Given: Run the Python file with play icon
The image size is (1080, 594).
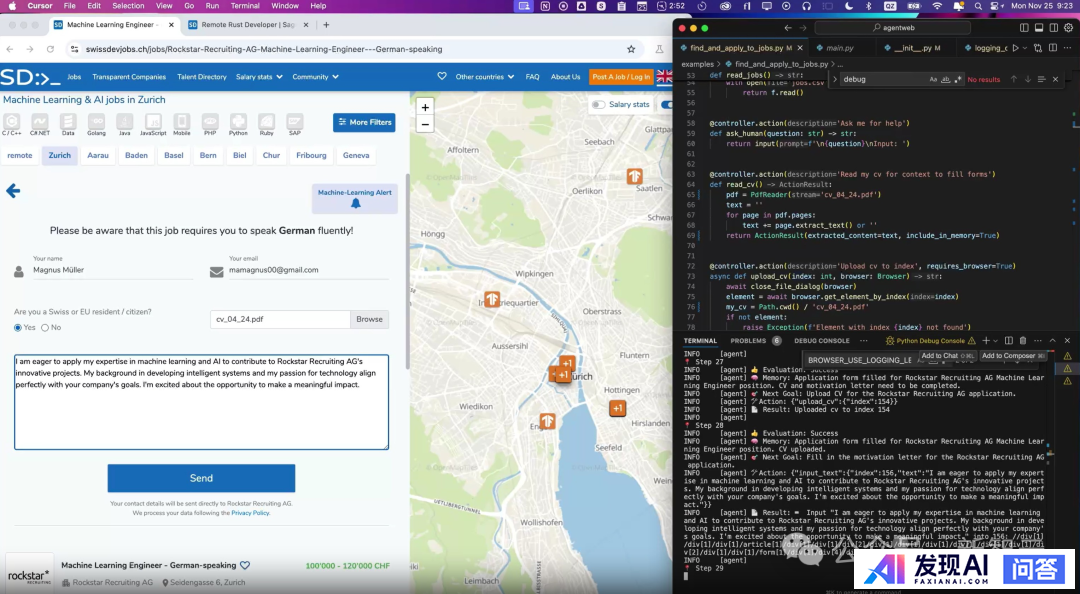Looking at the screenshot, I should (1016, 48).
